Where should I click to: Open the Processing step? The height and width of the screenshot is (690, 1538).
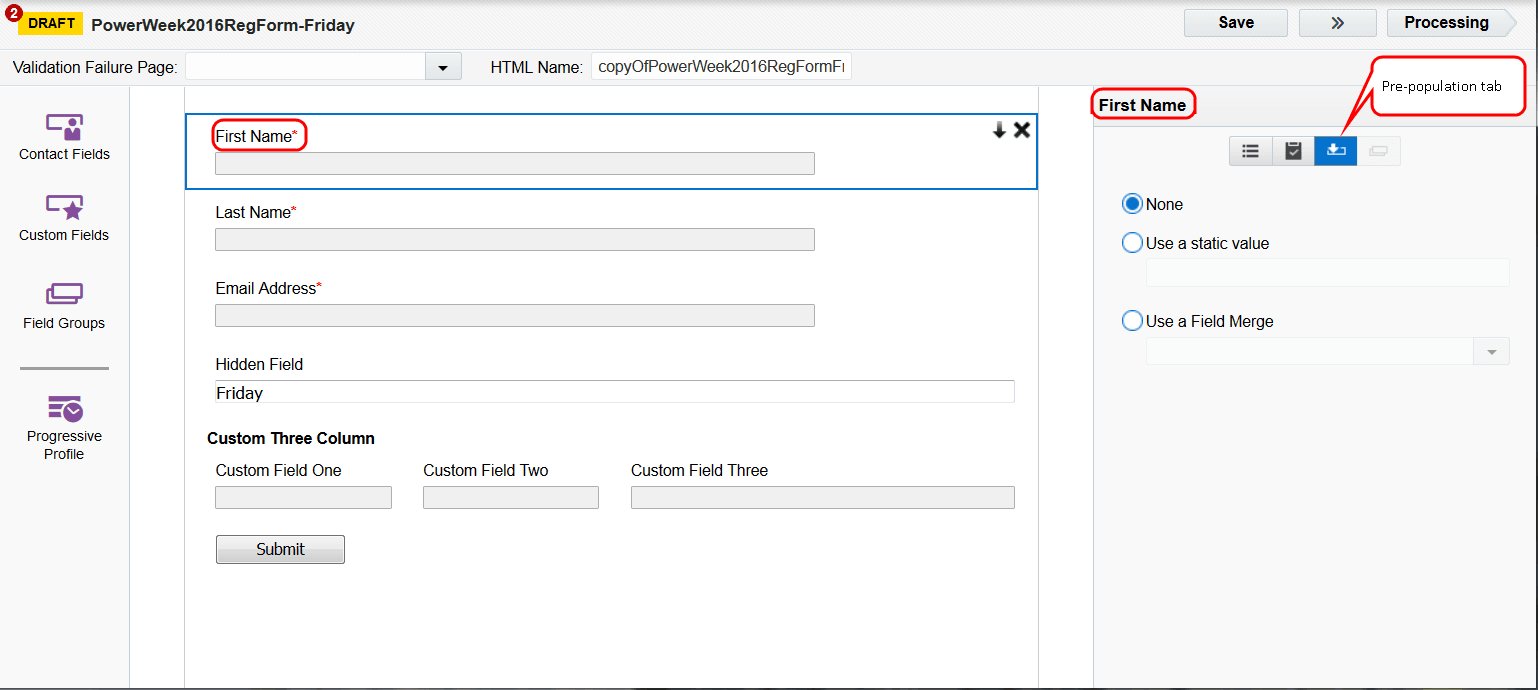(x=1446, y=22)
